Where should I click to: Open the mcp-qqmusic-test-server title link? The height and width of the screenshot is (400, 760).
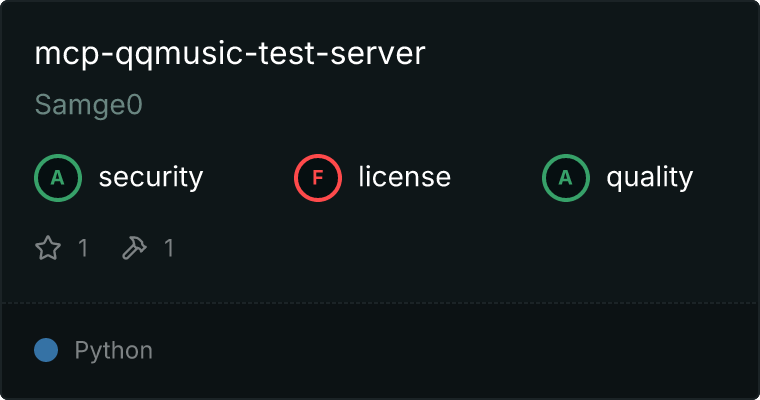click(x=230, y=55)
